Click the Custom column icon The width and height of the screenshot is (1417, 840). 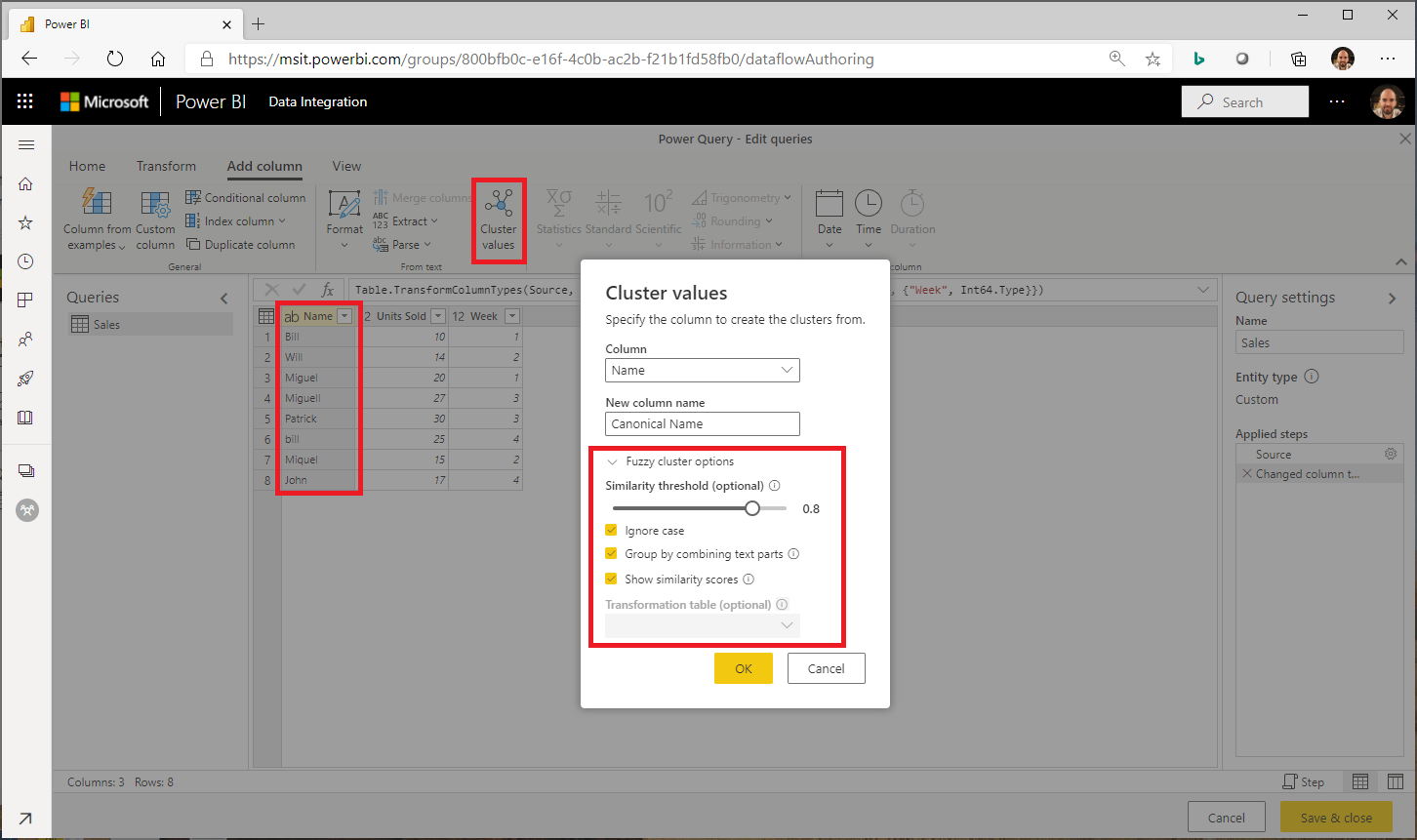155,220
